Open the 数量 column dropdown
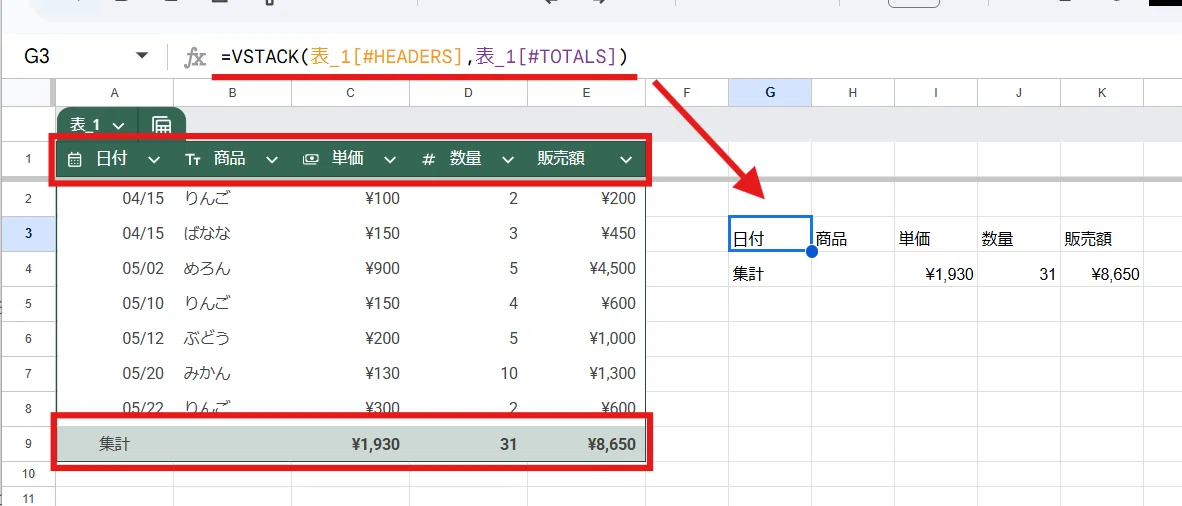 [508, 160]
